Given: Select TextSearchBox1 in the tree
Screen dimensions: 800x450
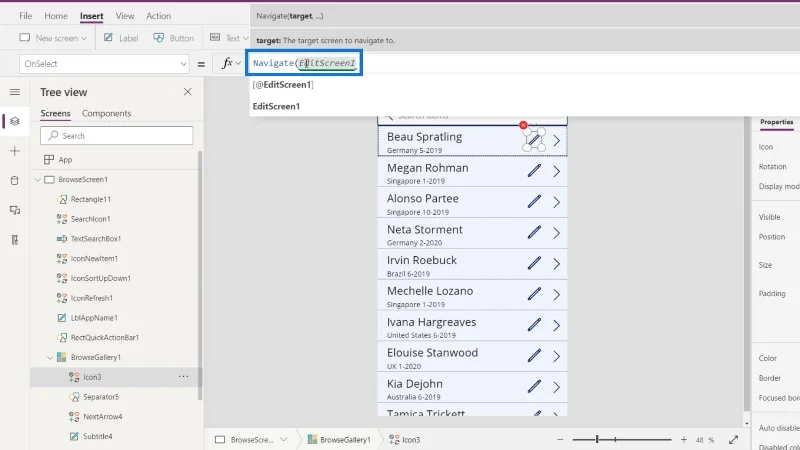Looking at the screenshot, I should click(95, 239).
